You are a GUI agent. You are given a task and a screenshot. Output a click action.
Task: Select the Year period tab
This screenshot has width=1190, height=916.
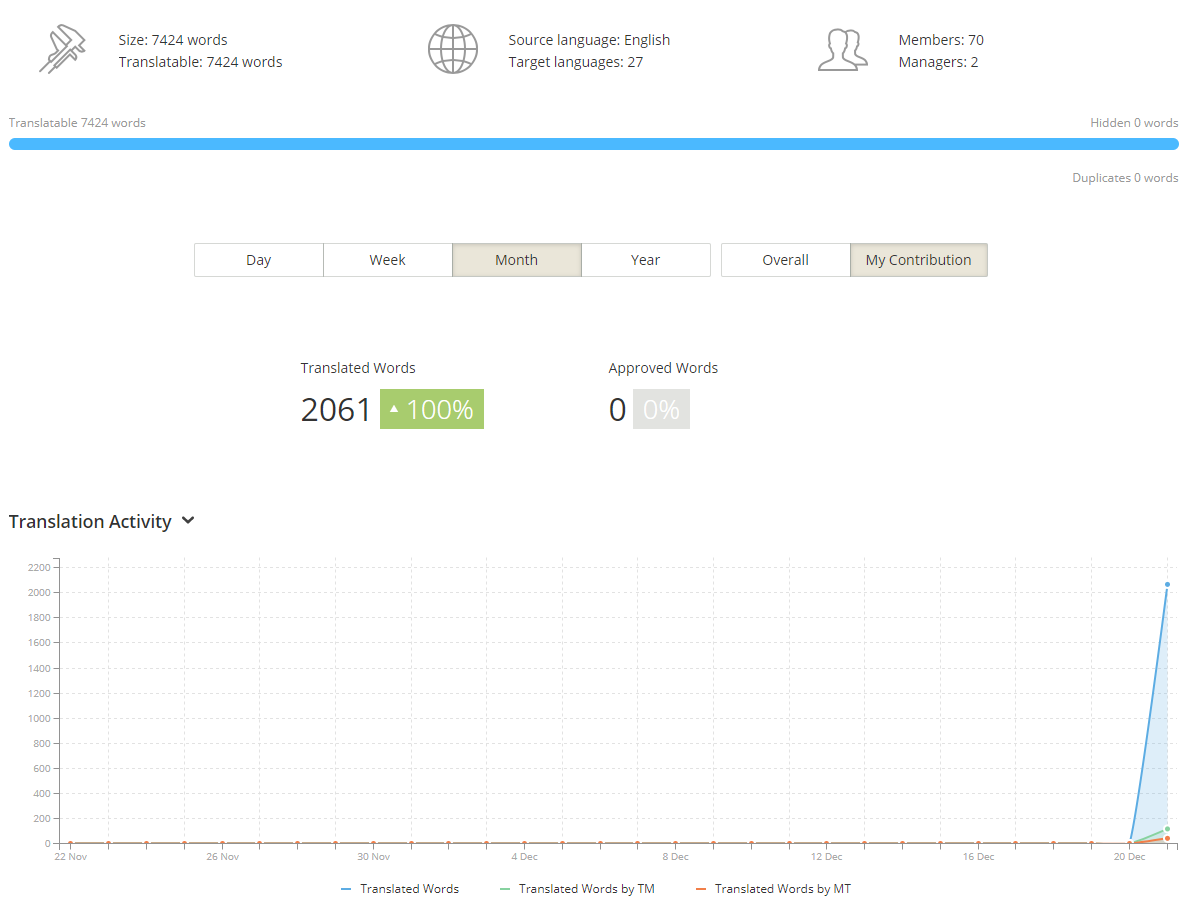click(646, 260)
